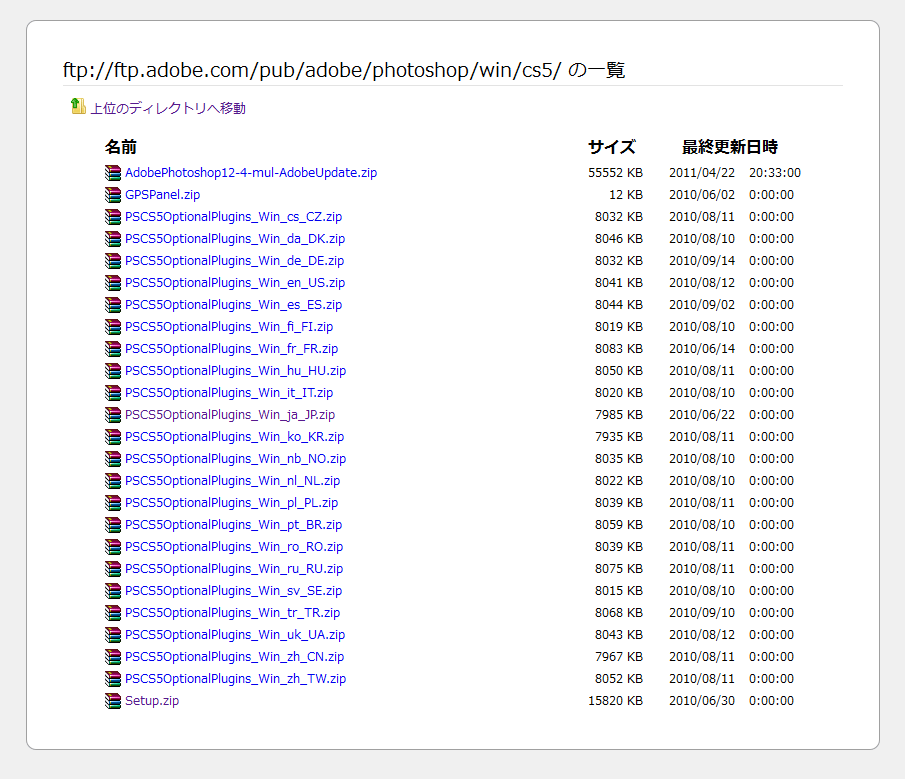Open PSCS5OptionalPlugins_Win_pl_PL.zip link

(231, 501)
